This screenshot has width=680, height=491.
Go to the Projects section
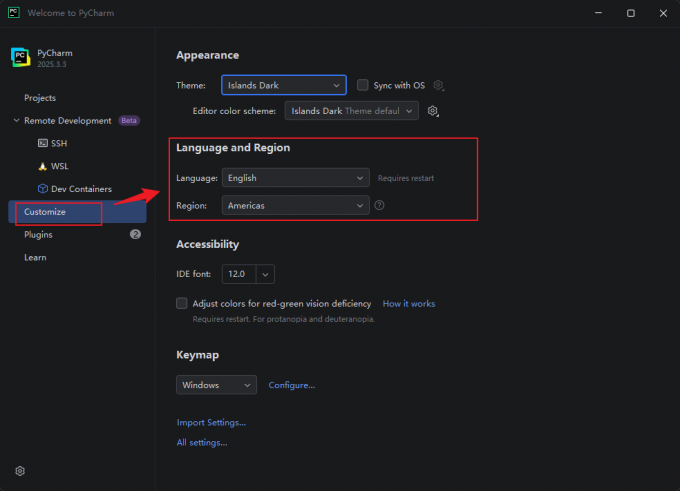pos(40,98)
